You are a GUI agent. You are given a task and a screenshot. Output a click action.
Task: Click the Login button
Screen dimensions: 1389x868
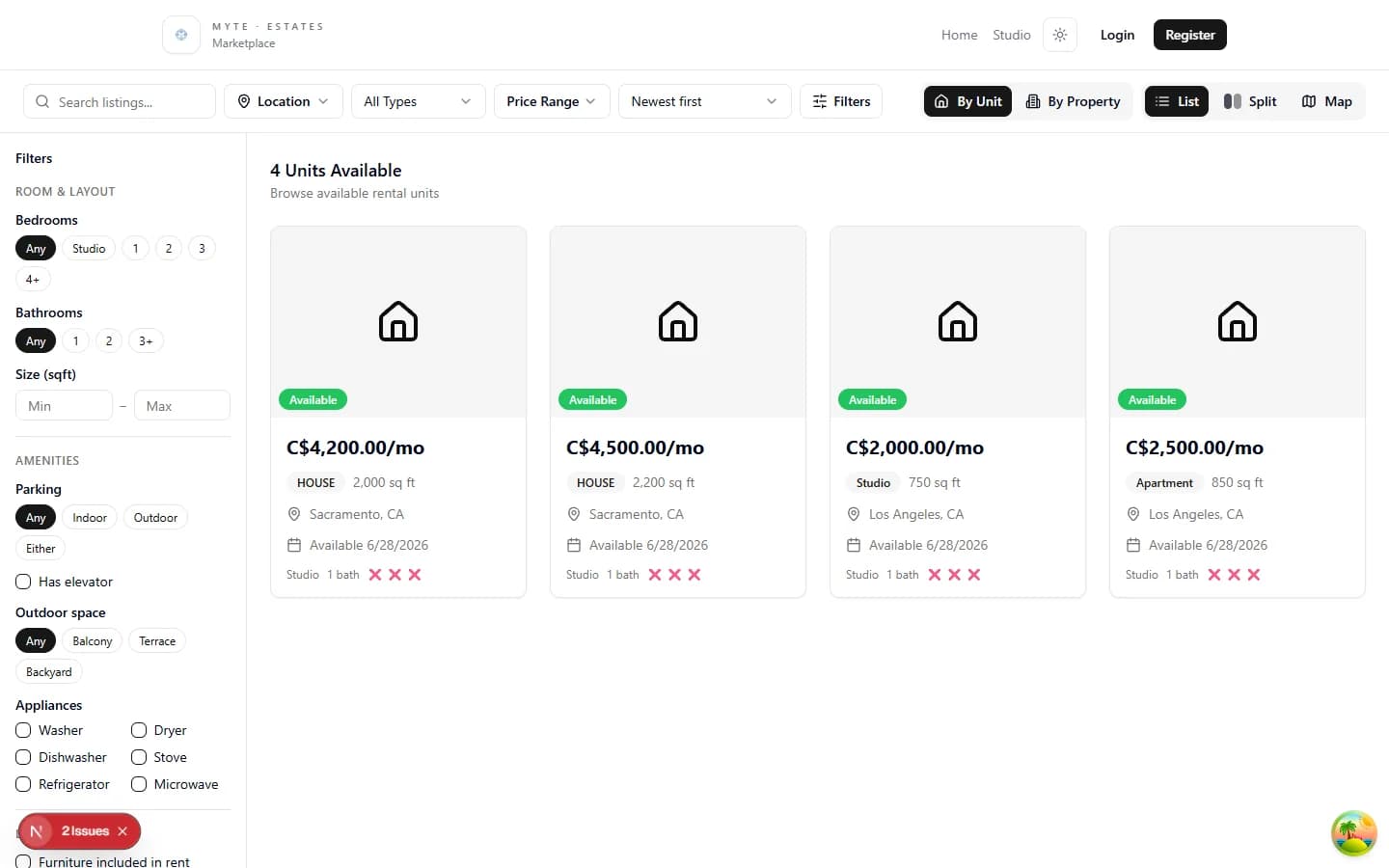coord(1117,35)
